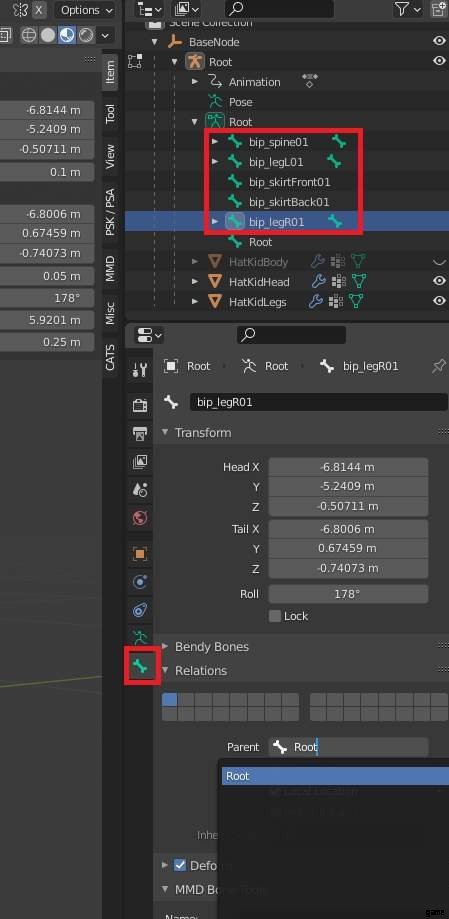Select bip_skirtFront01 bone in outliner
The height and width of the screenshot is (919, 449).
(x=290, y=182)
